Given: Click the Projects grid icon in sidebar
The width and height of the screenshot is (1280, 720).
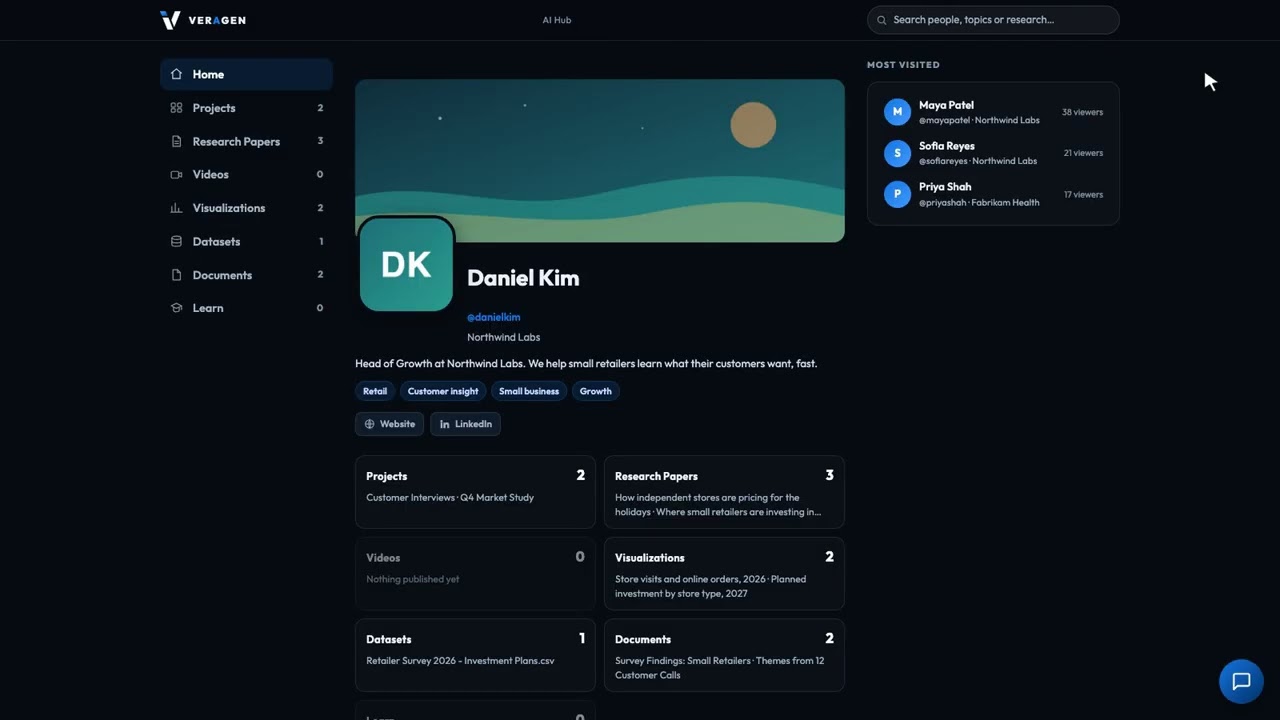Looking at the screenshot, I should (x=176, y=108).
